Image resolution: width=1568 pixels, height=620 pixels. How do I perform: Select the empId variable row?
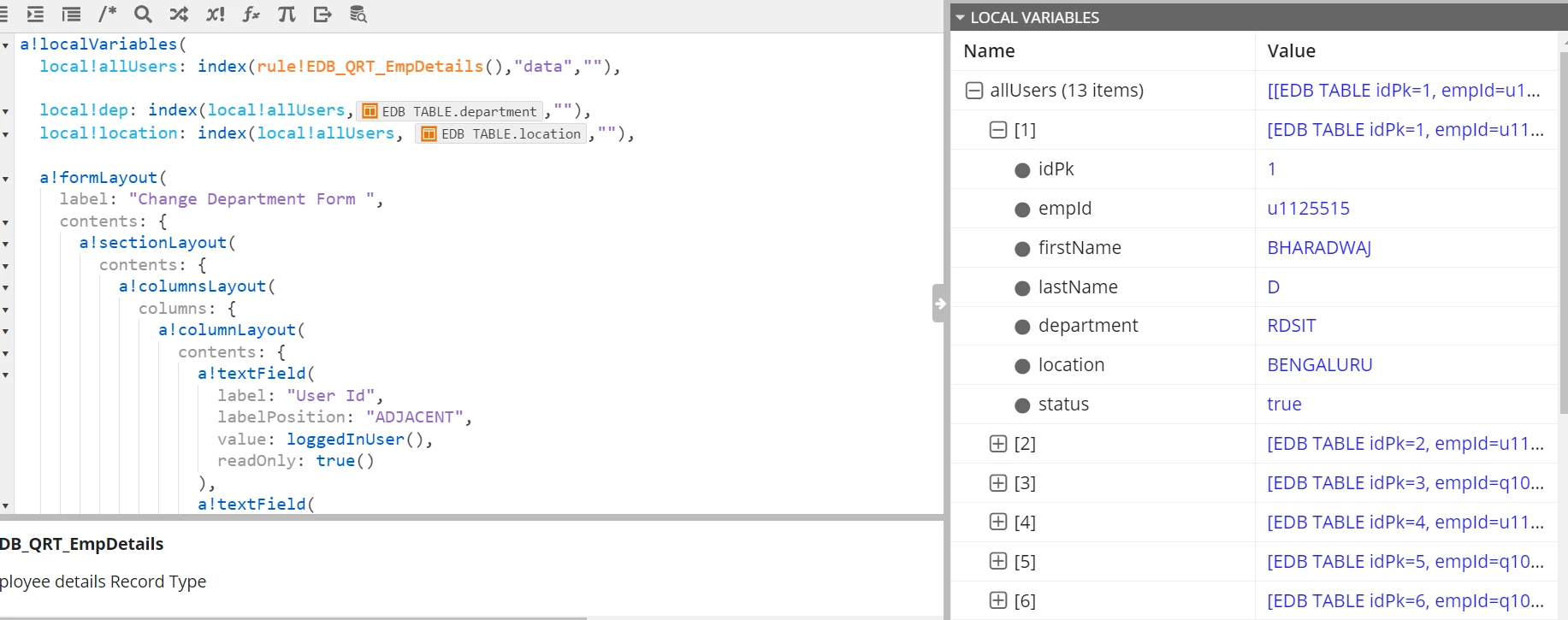1254,208
